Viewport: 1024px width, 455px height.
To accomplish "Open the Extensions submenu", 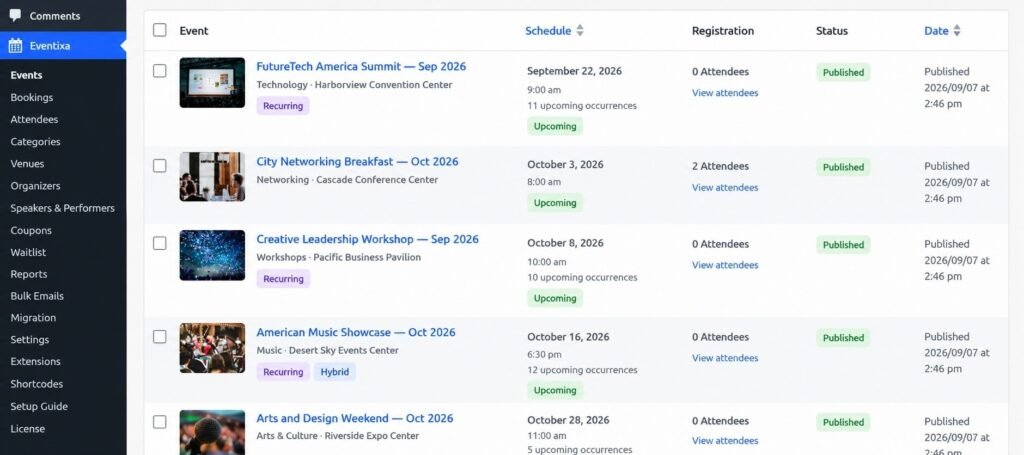I will click(35, 361).
